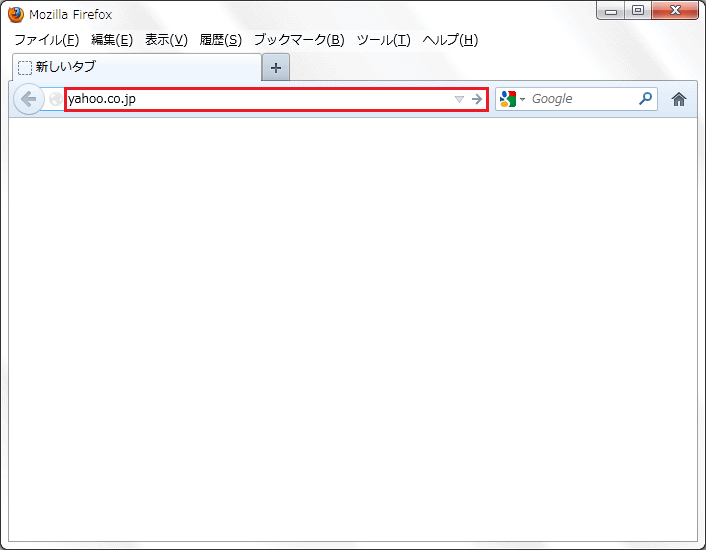
Task: Open the ブックマーク menu
Action: tap(298, 40)
